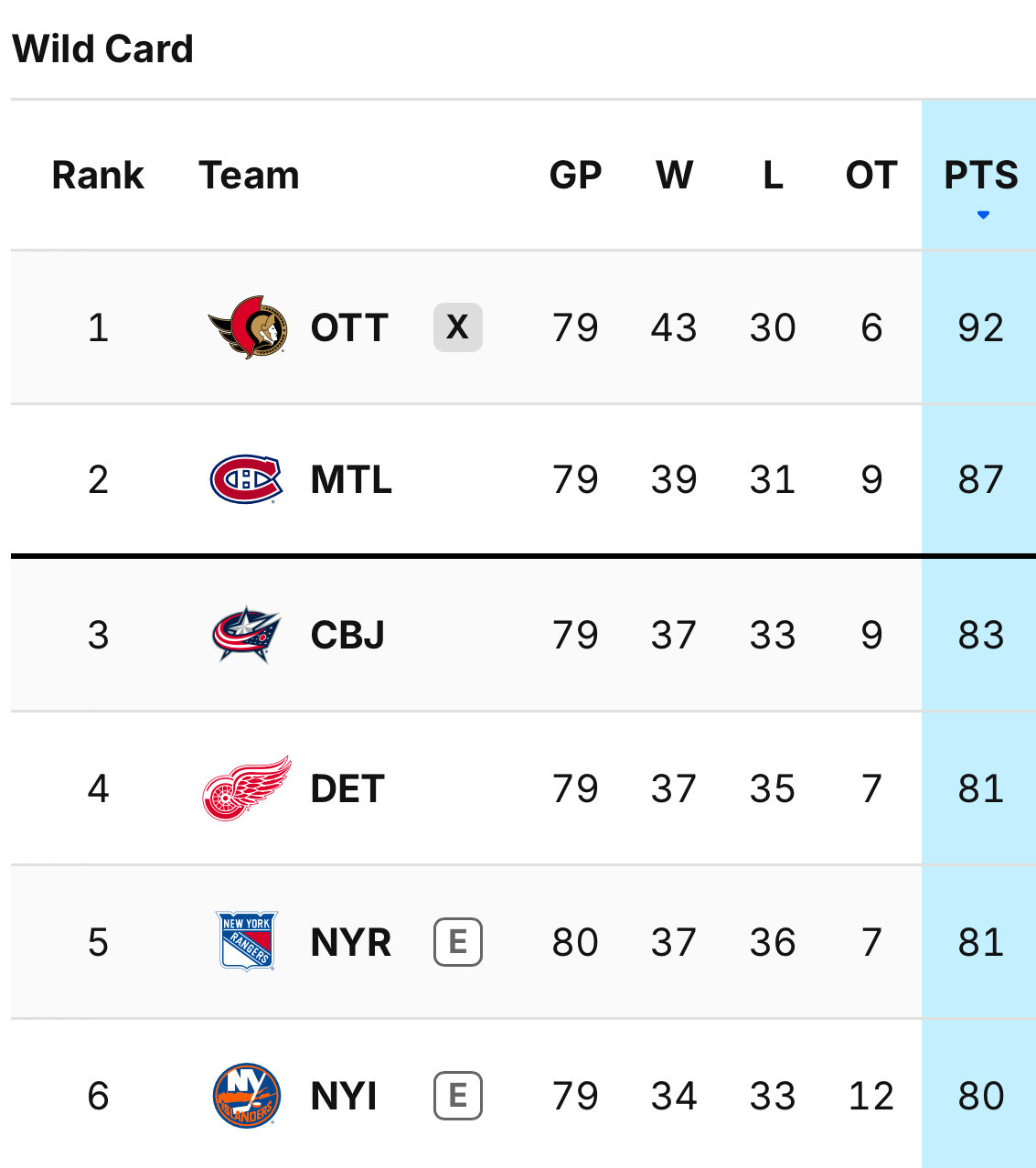
Task: Click the Team column header
Action: point(249,175)
